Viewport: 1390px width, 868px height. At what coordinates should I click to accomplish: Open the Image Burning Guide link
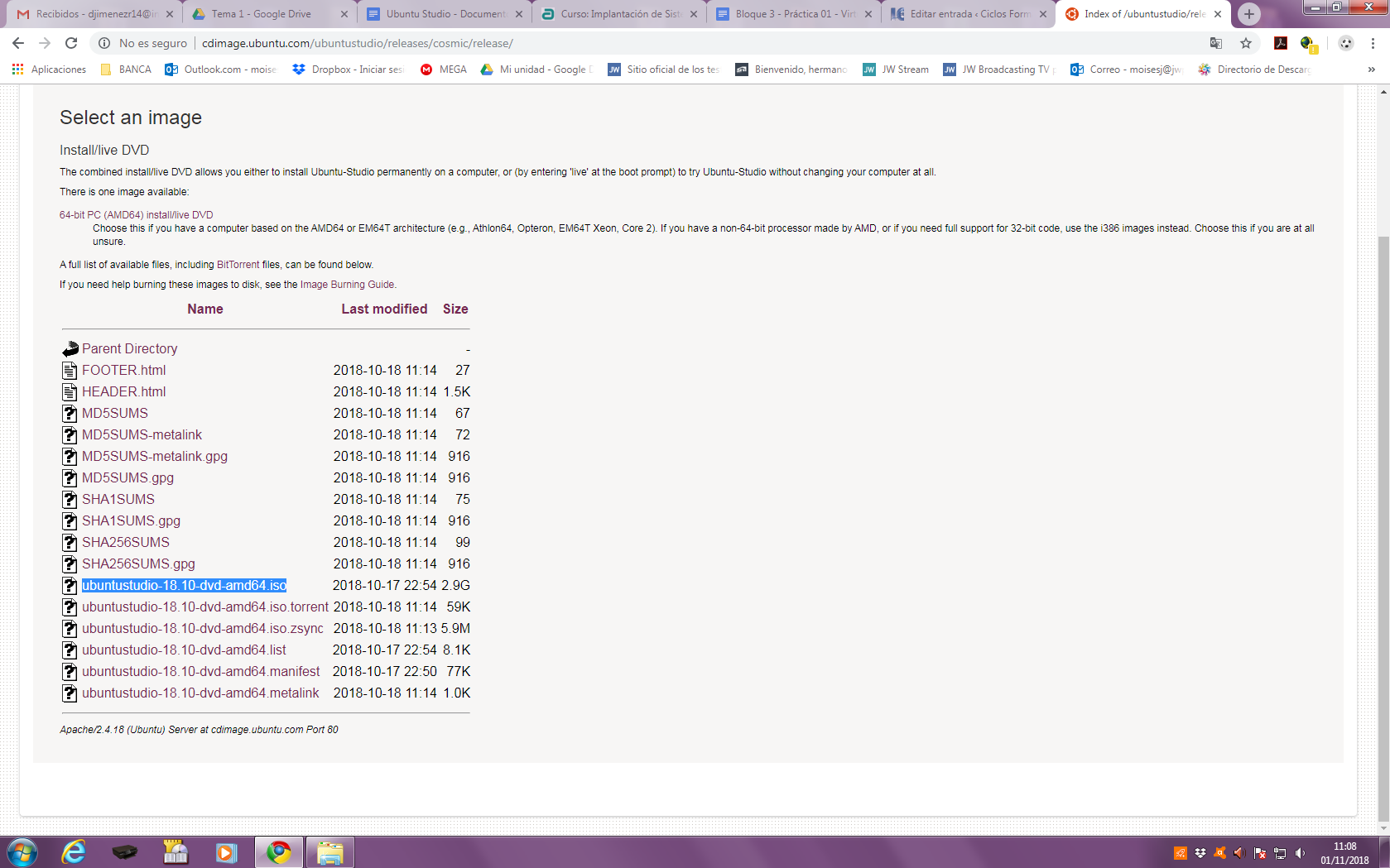pos(347,285)
